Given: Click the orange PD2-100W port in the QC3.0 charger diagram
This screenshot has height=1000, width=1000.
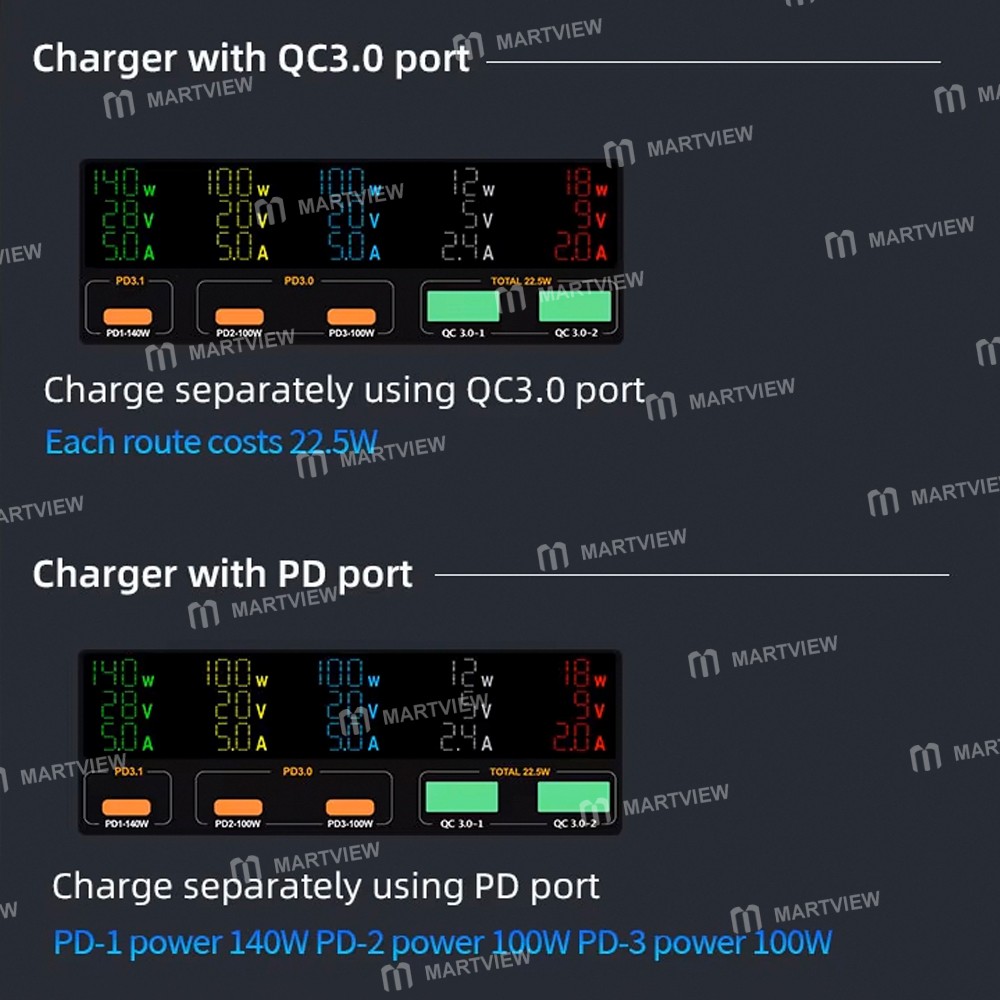Looking at the screenshot, I should pos(239,316).
